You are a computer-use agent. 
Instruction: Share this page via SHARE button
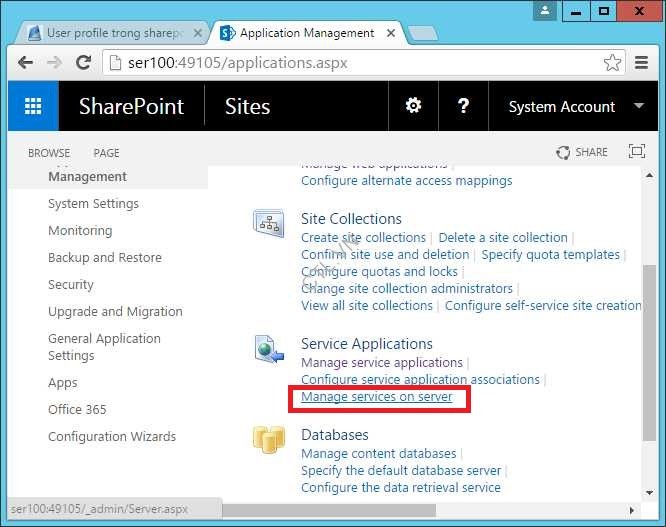(582, 152)
